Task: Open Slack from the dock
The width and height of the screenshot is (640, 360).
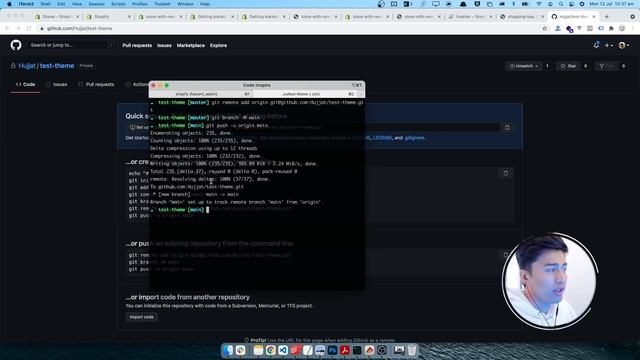Action: 240,350
